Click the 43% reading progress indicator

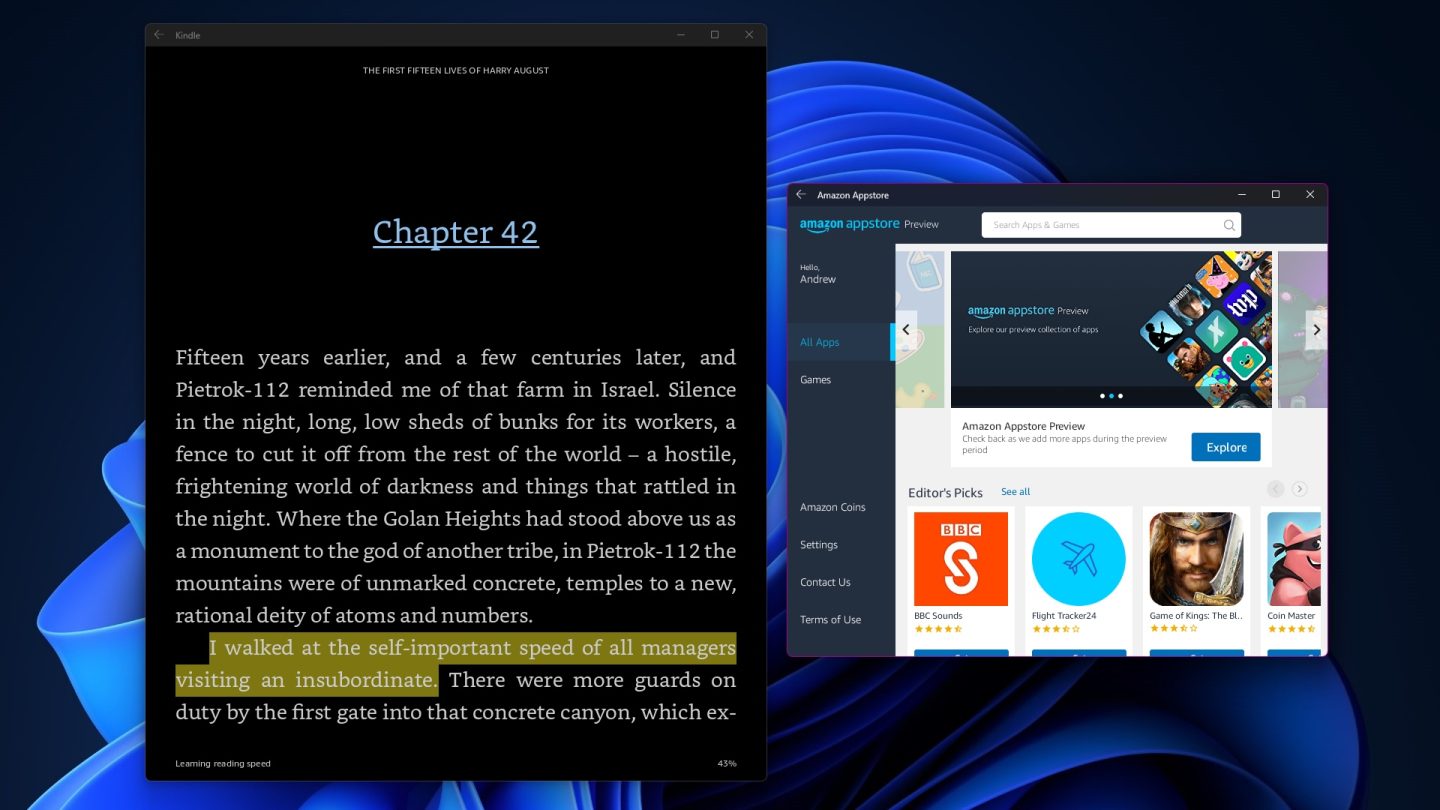pos(727,763)
